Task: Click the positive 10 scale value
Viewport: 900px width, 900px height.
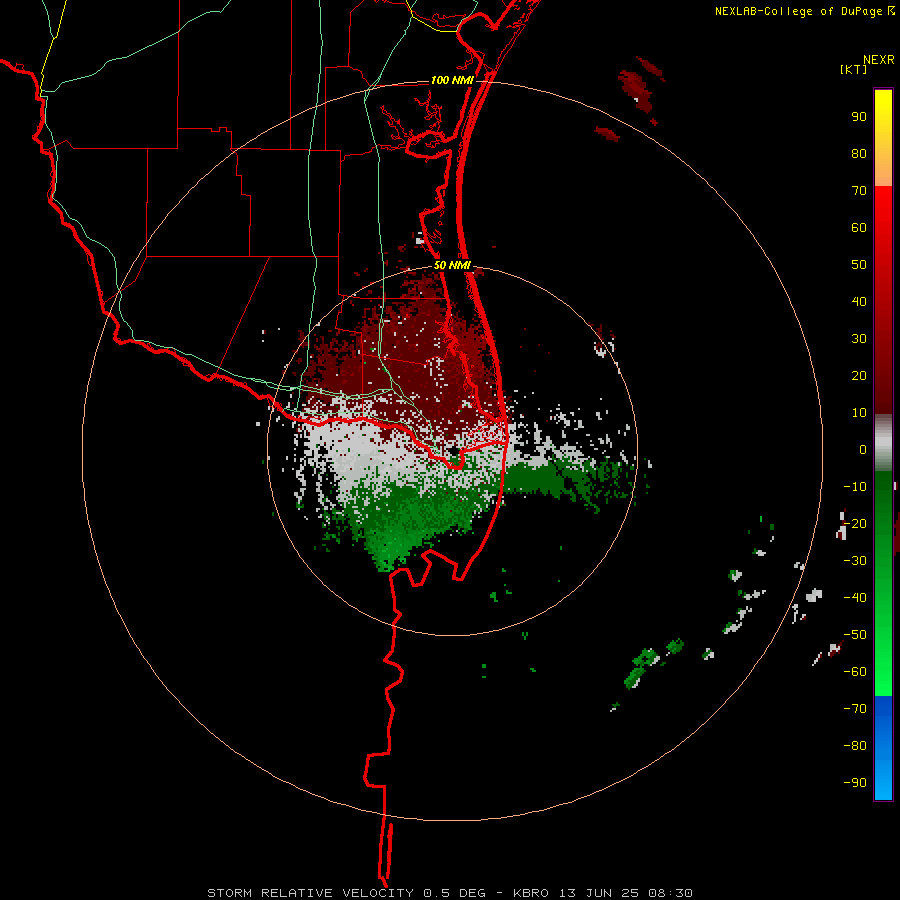Action: pyautogui.click(x=859, y=413)
